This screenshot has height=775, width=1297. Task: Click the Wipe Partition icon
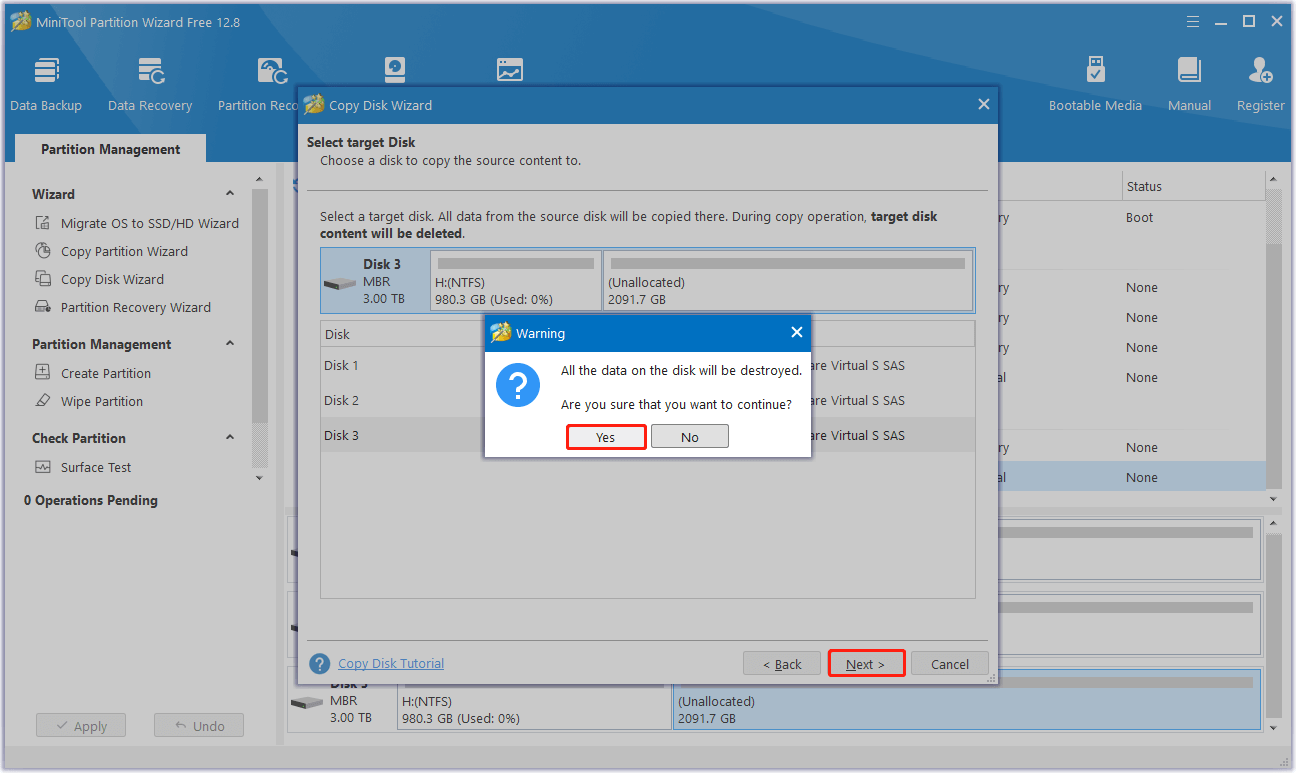pos(43,401)
